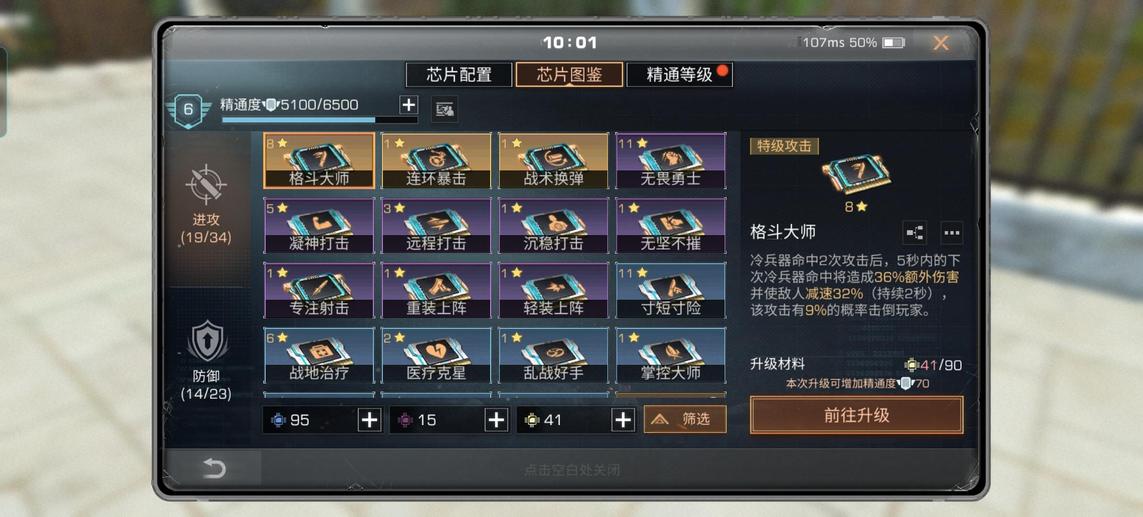The image size is (1143, 517).
Task: Select the 连环暴击 chip card
Action: 436,161
